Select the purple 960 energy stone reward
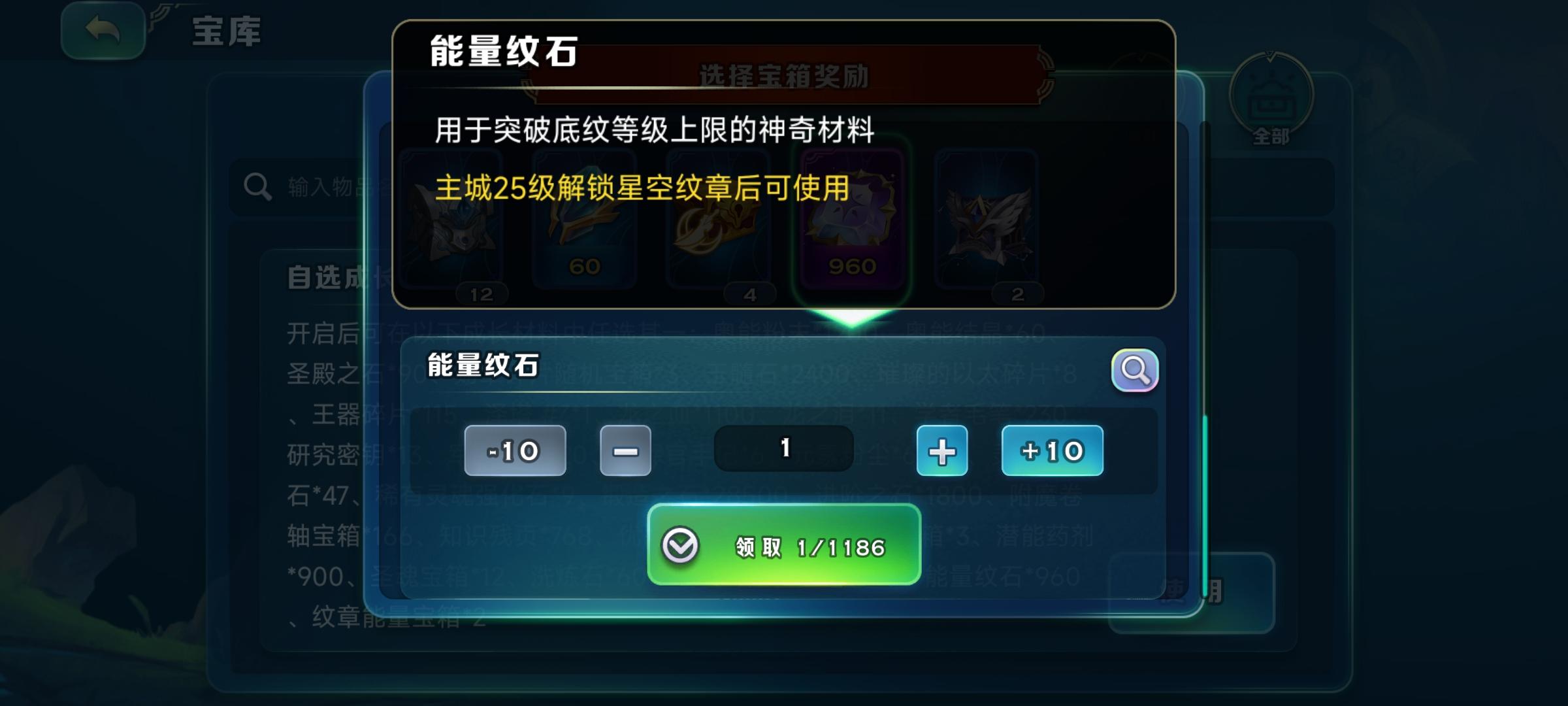This screenshot has height=706, width=1568. click(x=851, y=219)
